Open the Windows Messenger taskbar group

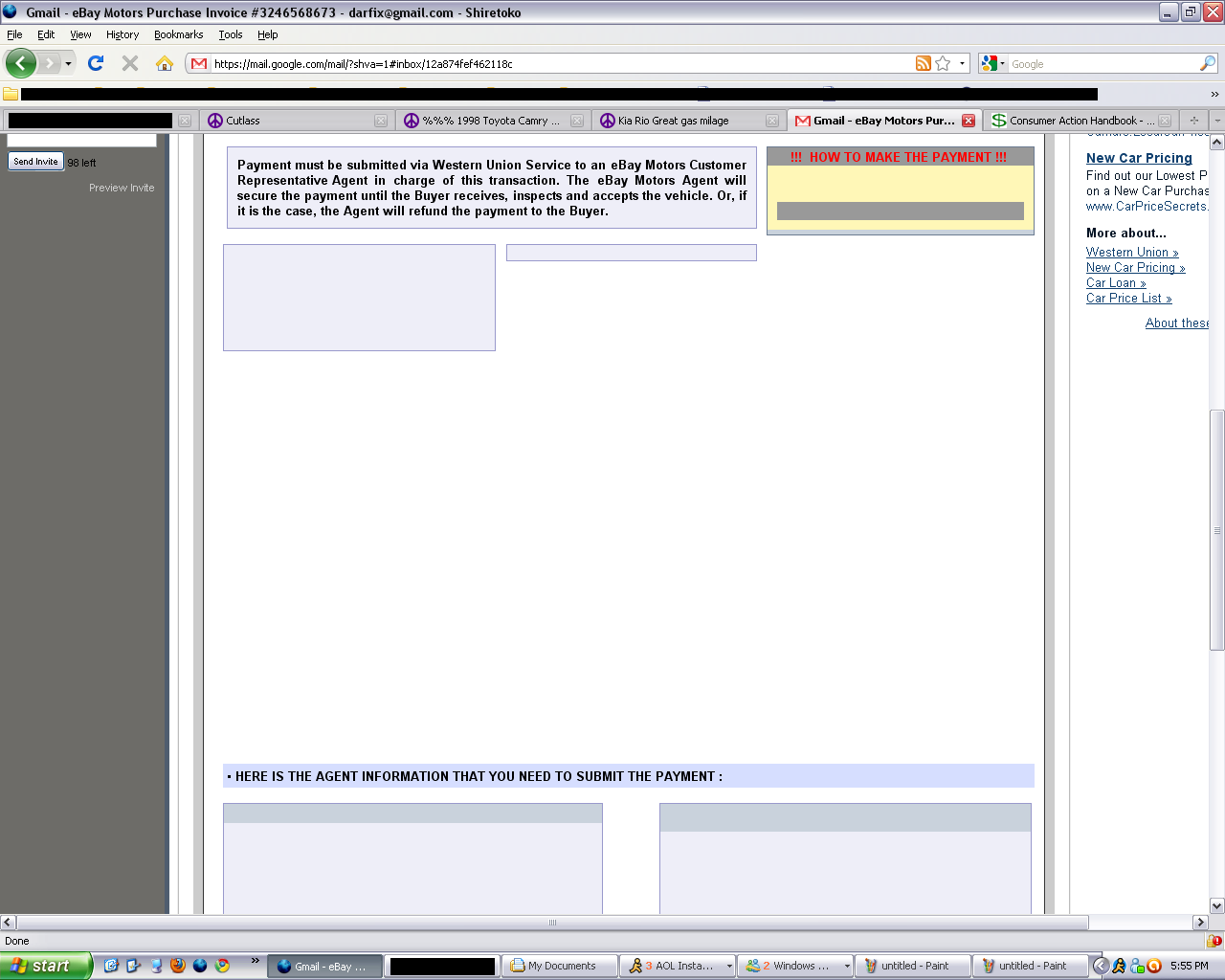tap(795, 966)
